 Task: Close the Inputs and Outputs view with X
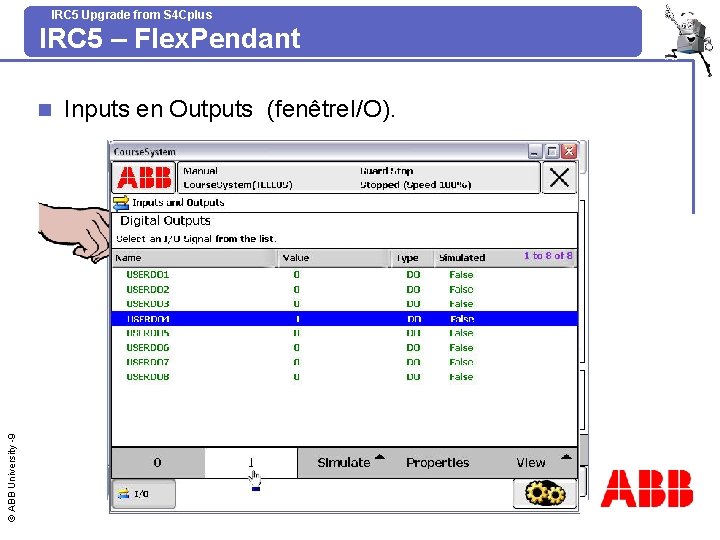tap(559, 177)
